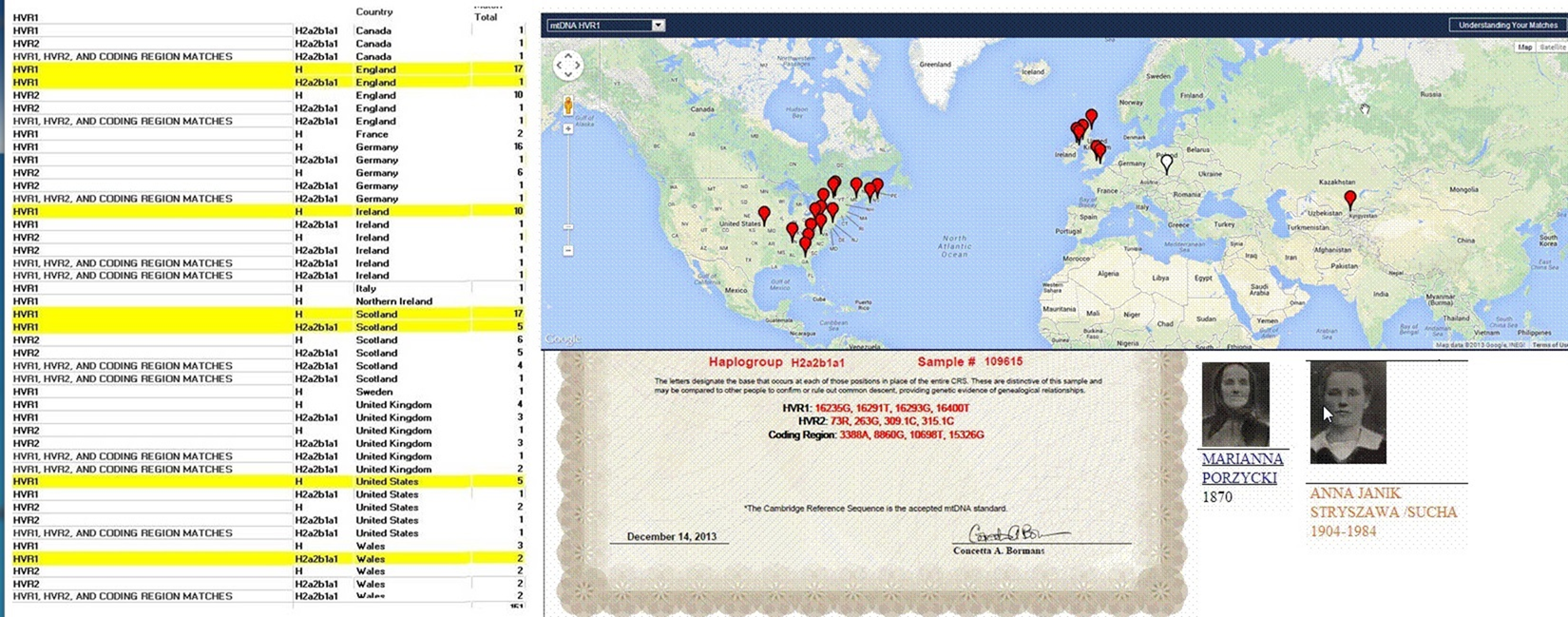Click the Total column header
1568x617 pixels.
[x=486, y=17]
